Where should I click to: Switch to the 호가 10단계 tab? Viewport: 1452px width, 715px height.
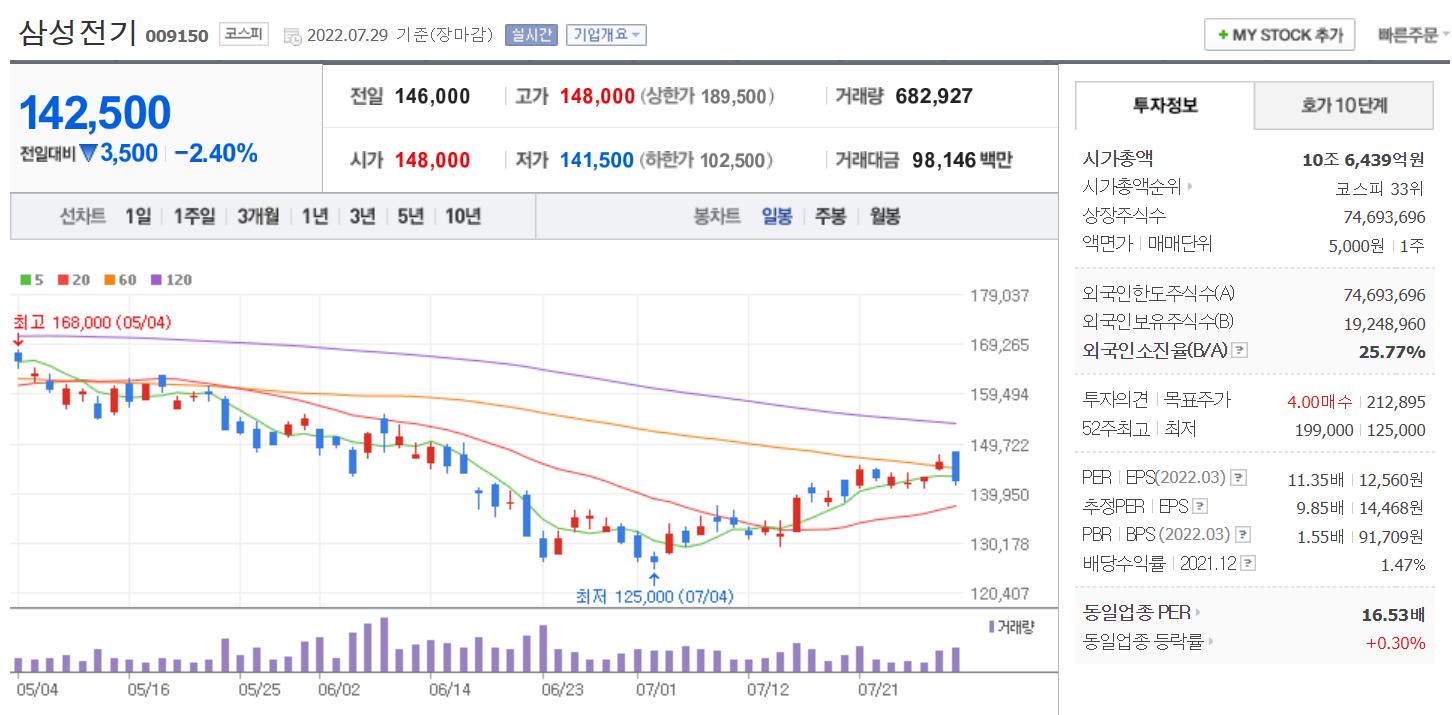1344,105
